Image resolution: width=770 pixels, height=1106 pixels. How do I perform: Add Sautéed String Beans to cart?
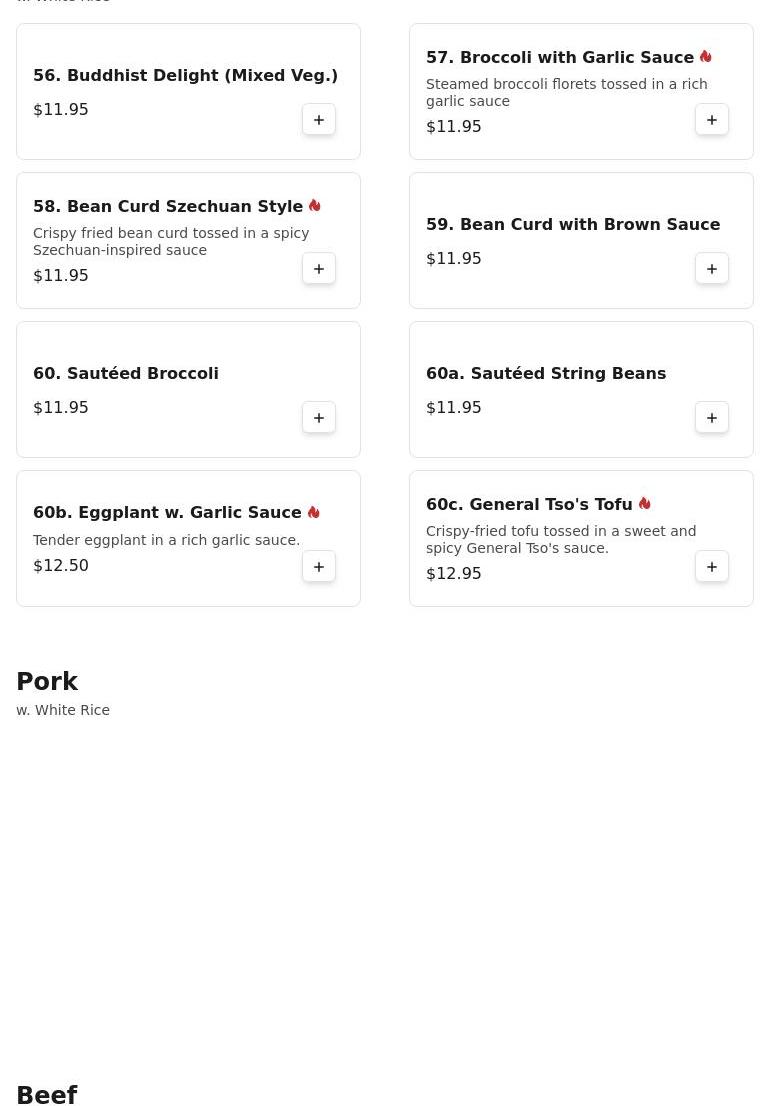coord(711,418)
